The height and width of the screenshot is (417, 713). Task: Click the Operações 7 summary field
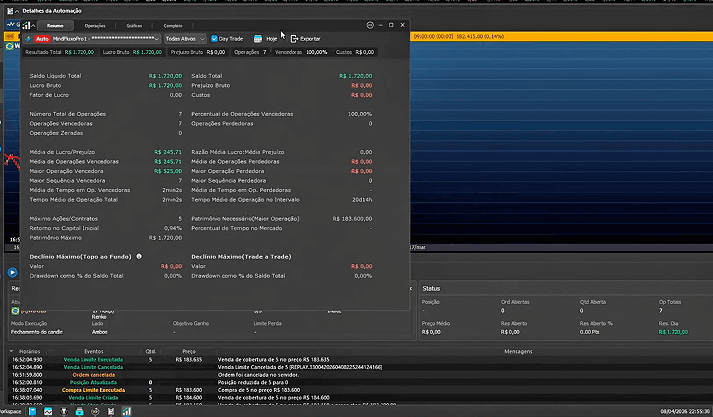tap(250, 52)
